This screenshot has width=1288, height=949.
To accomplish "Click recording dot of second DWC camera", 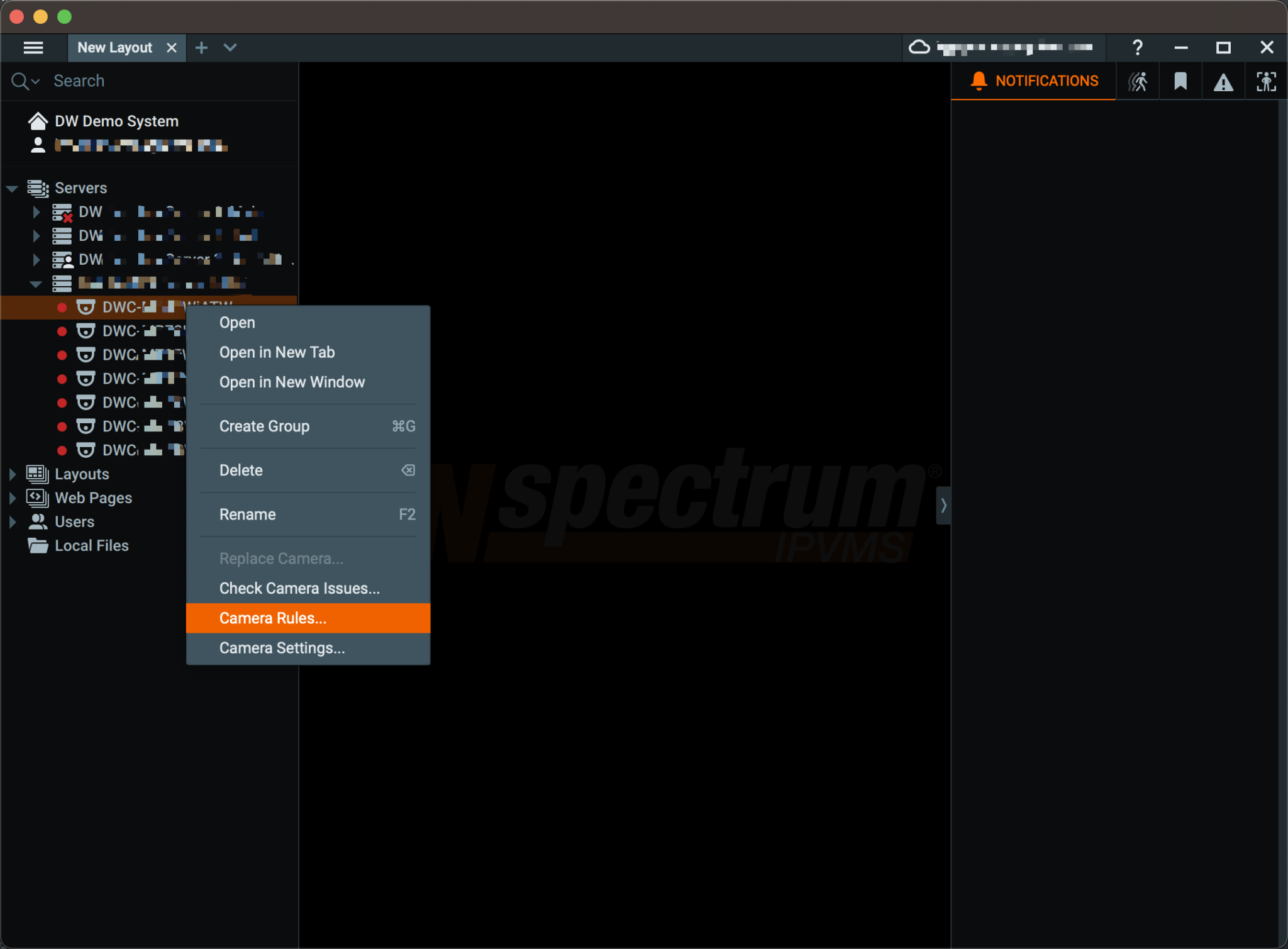I will (62, 331).
